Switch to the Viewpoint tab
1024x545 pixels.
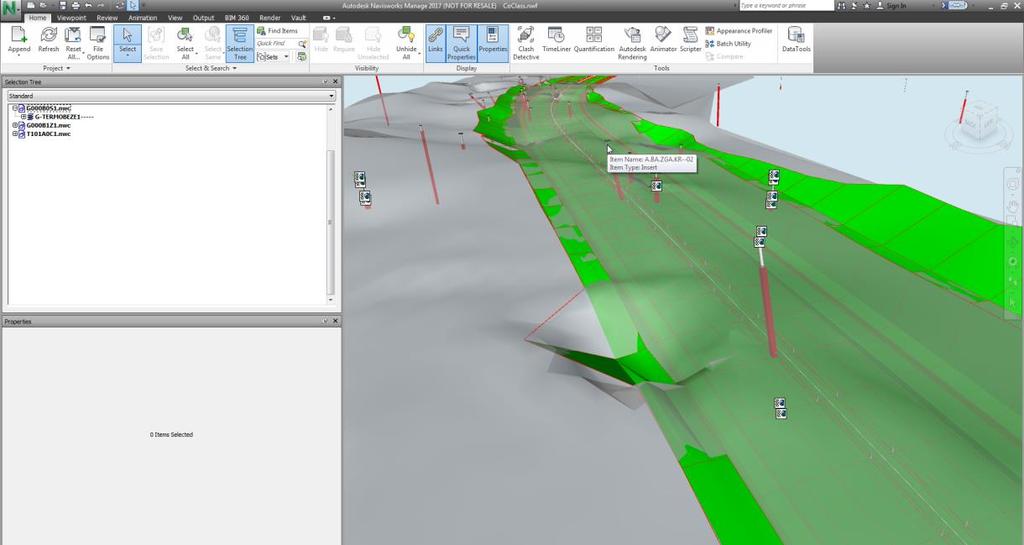tap(71, 18)
